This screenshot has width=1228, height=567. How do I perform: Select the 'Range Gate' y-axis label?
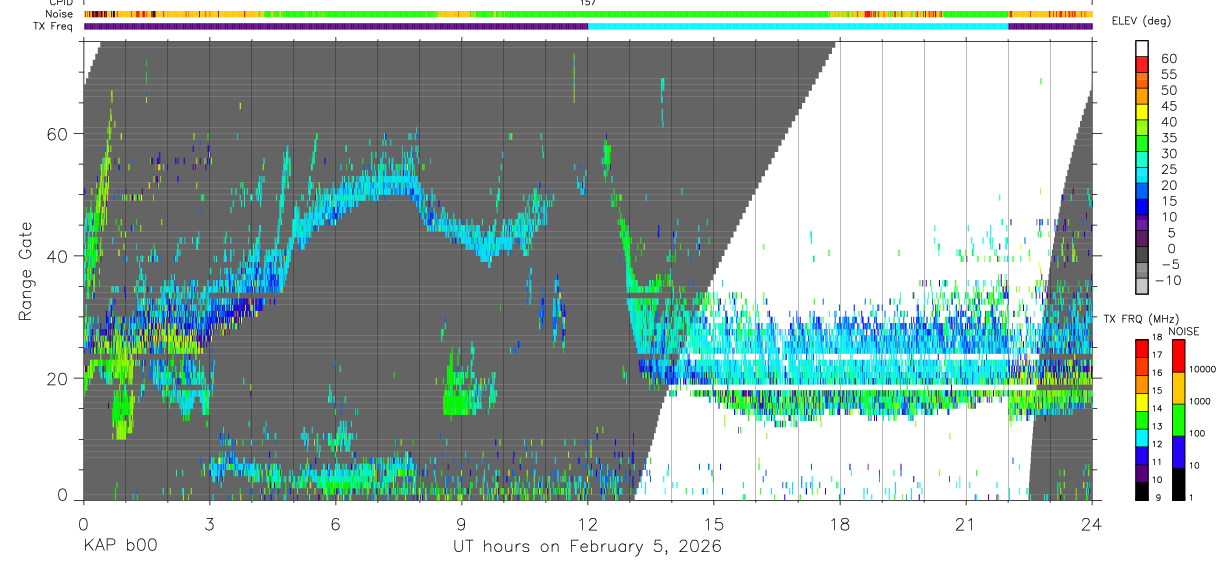[27, 272]
